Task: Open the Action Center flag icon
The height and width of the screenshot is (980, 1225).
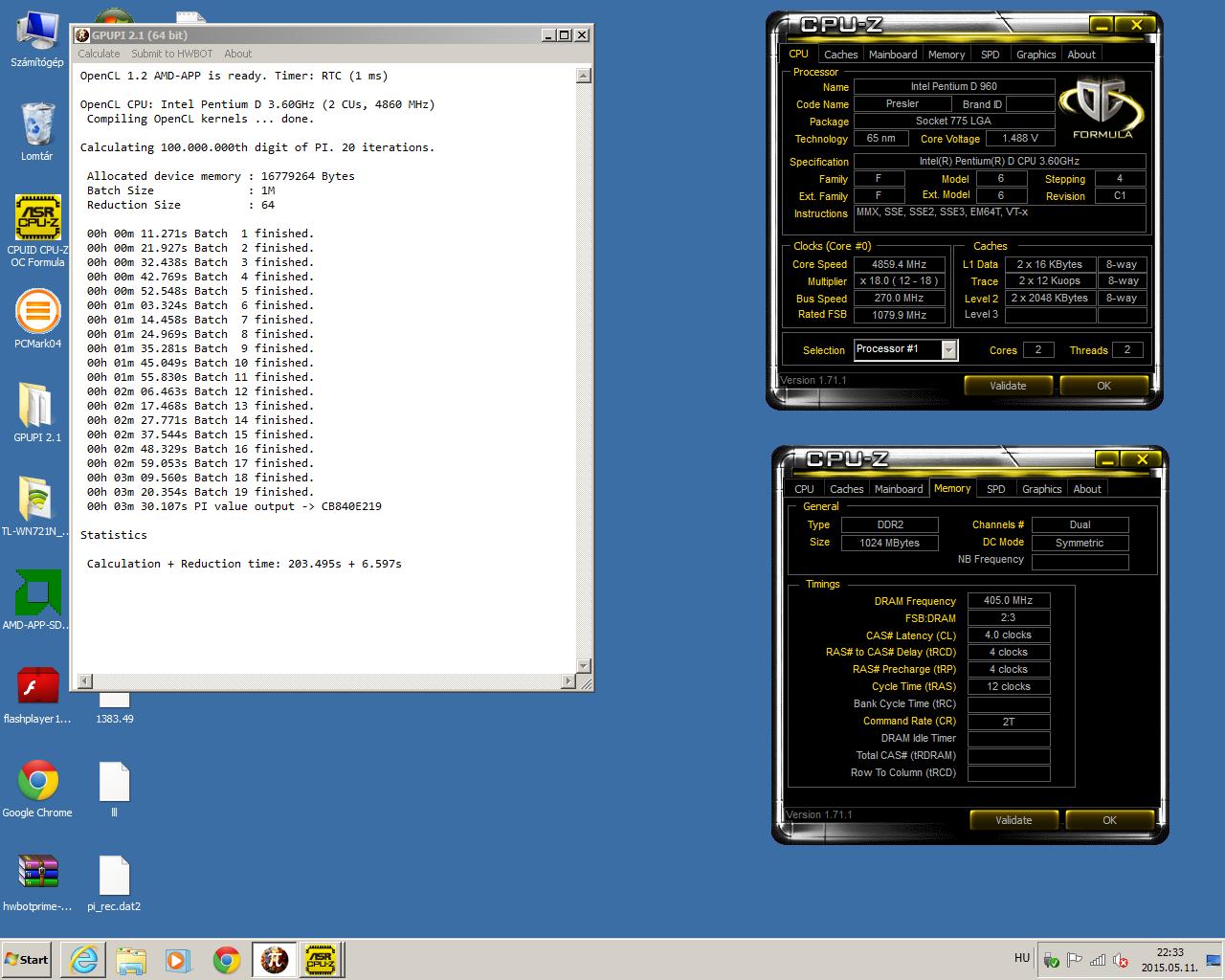Action: 1074,960
